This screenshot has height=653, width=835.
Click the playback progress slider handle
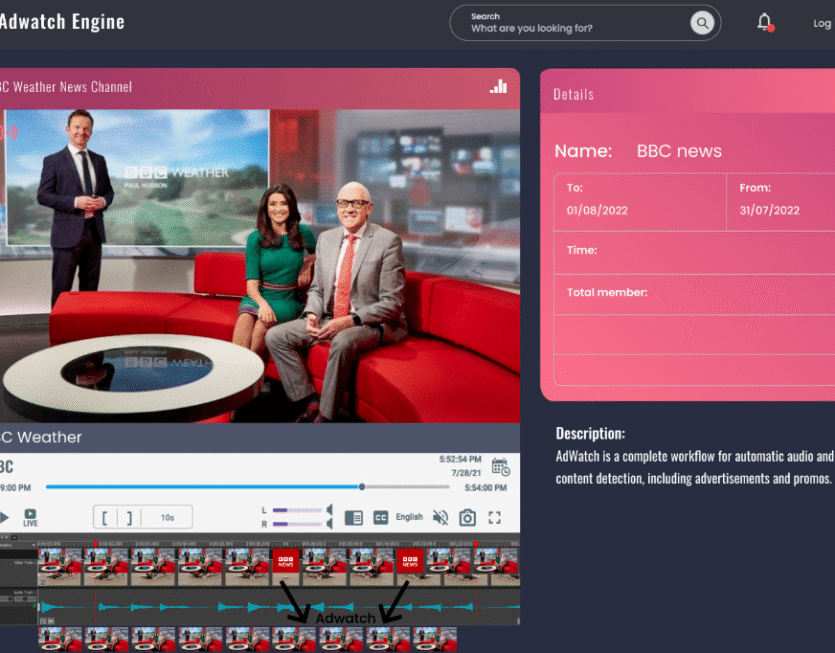click(x=362, y=487)
